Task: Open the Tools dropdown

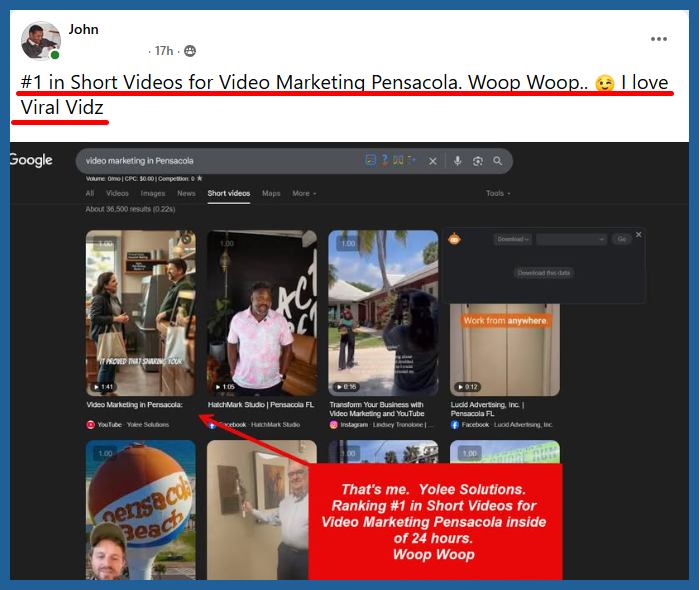Action: [x=498, y=193]
